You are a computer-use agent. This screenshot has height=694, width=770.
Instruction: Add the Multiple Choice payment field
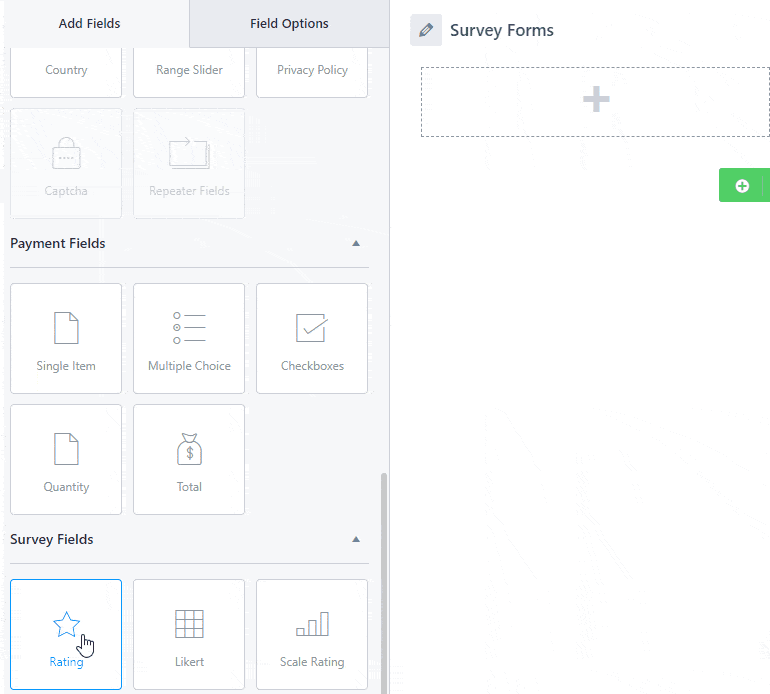189,338
